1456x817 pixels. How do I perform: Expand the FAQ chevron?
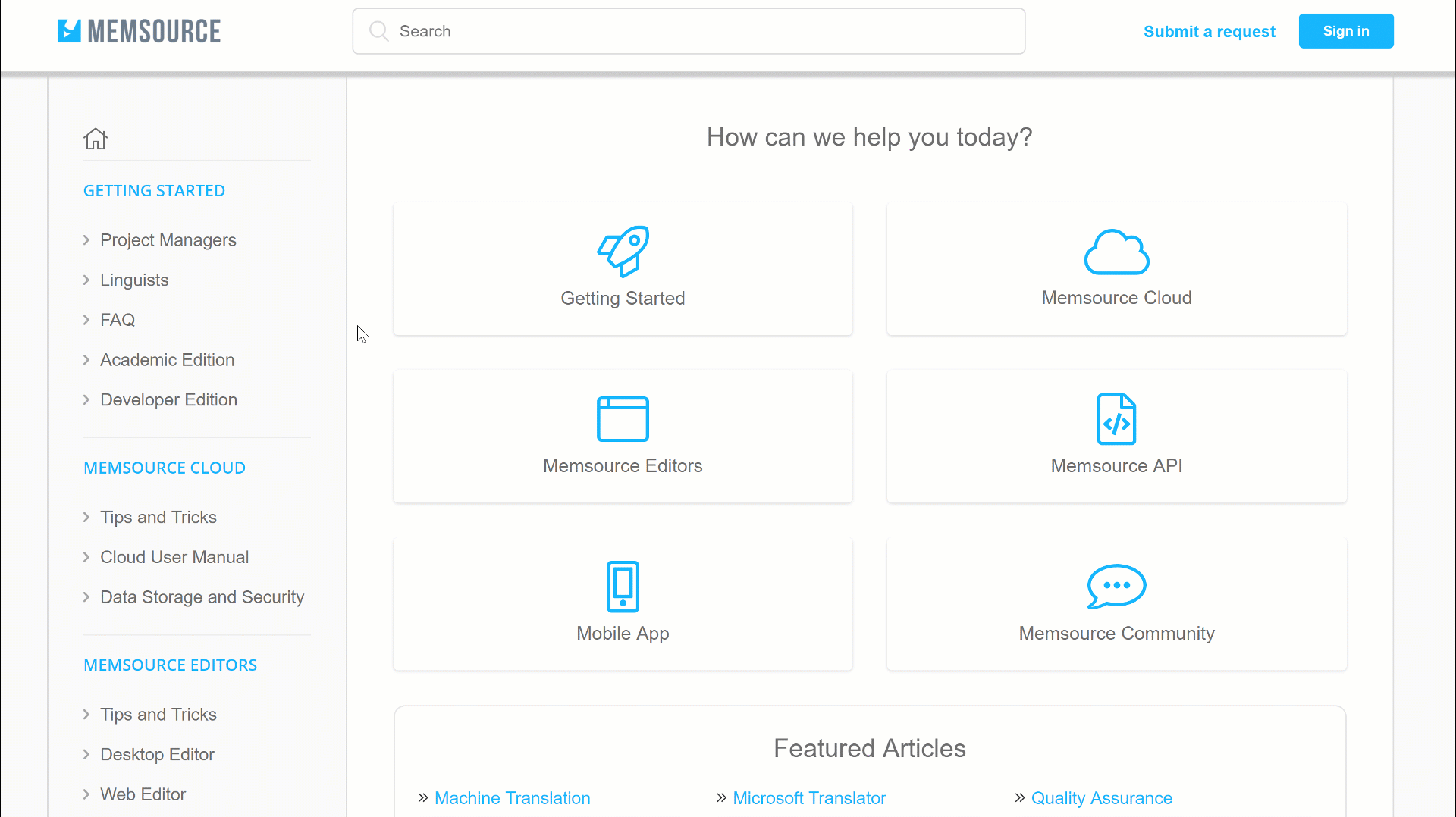(86, 320)
